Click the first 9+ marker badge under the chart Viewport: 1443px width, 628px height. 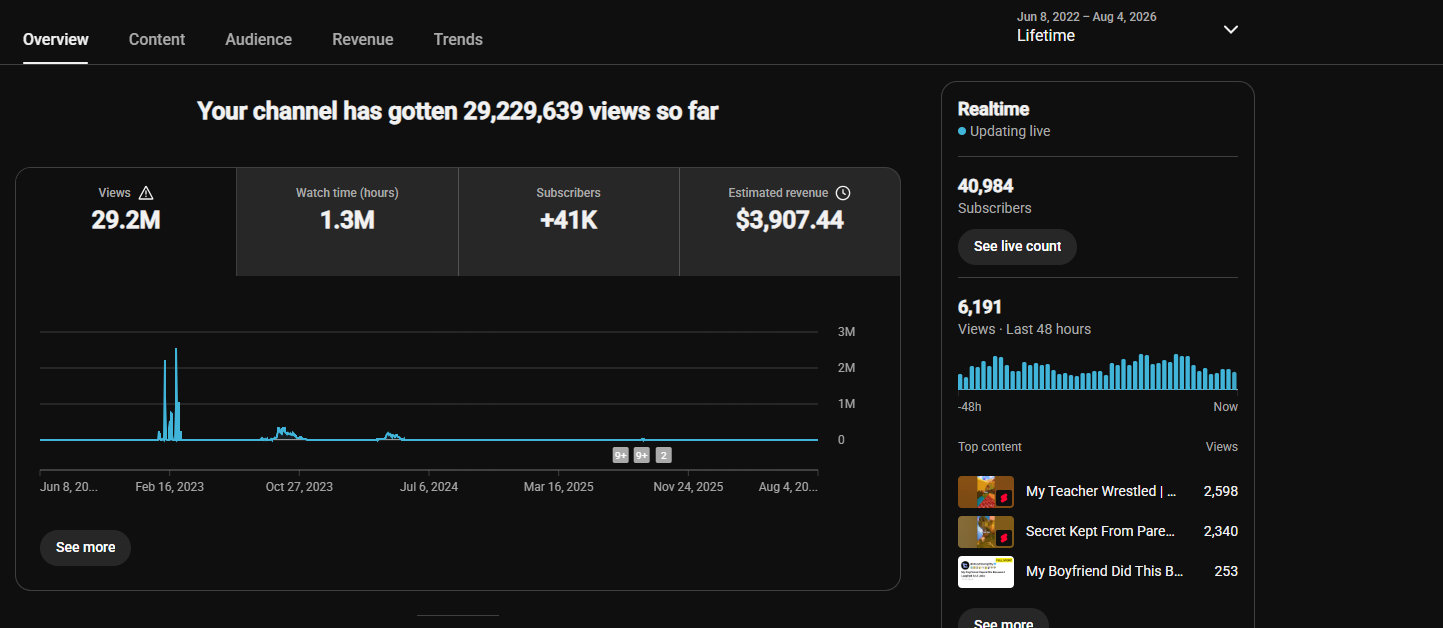621,455
